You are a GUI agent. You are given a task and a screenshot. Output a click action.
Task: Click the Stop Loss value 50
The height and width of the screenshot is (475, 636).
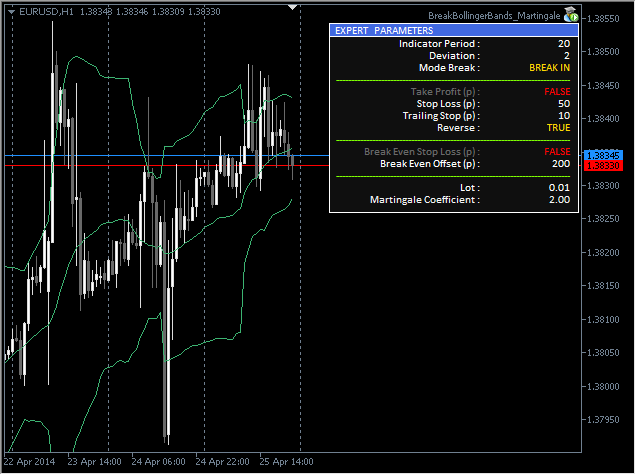tap(564, 104)
